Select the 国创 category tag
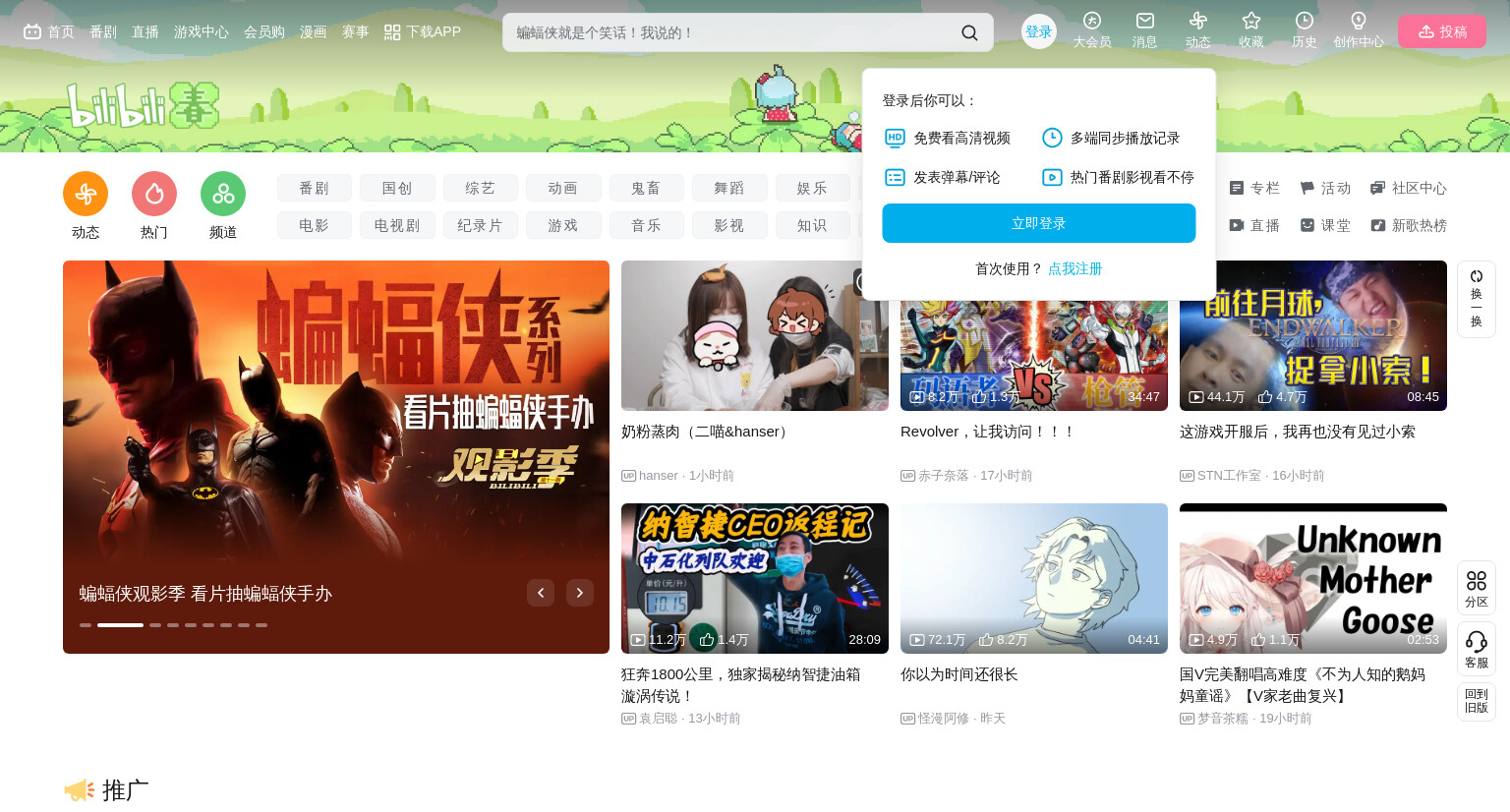This screenshot has width=1510, height=812. (x=397, y=188)
